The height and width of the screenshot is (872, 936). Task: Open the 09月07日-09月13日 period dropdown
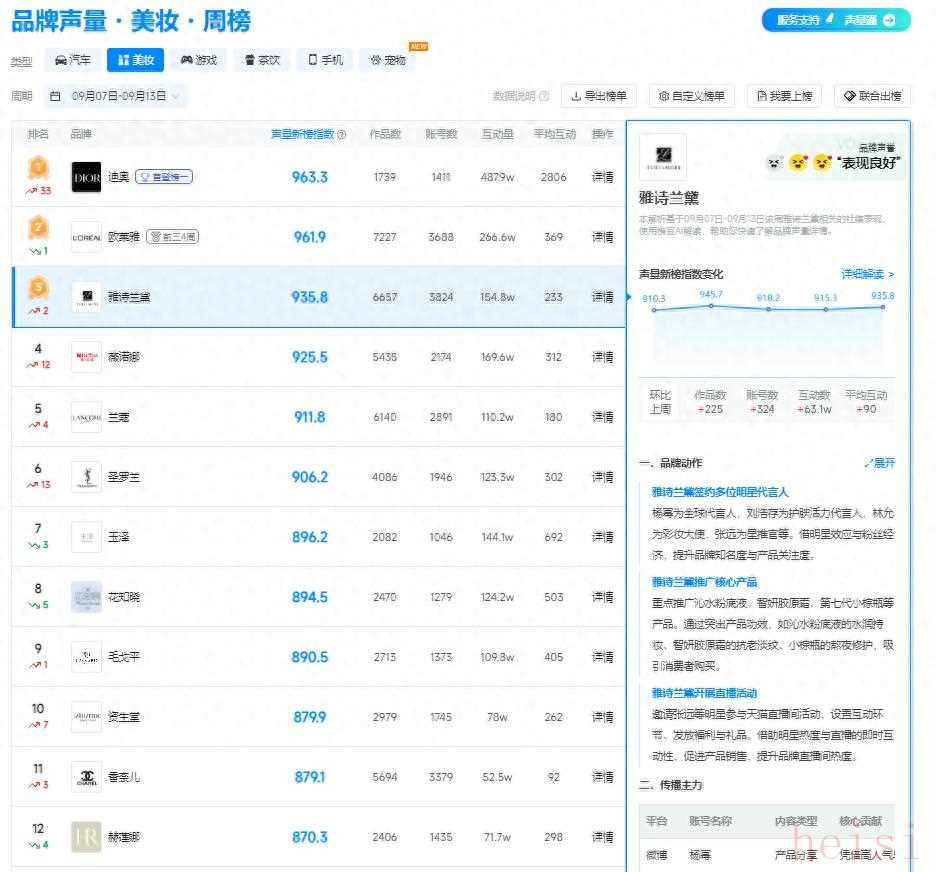pyautogui.click(x=115, y=96)
